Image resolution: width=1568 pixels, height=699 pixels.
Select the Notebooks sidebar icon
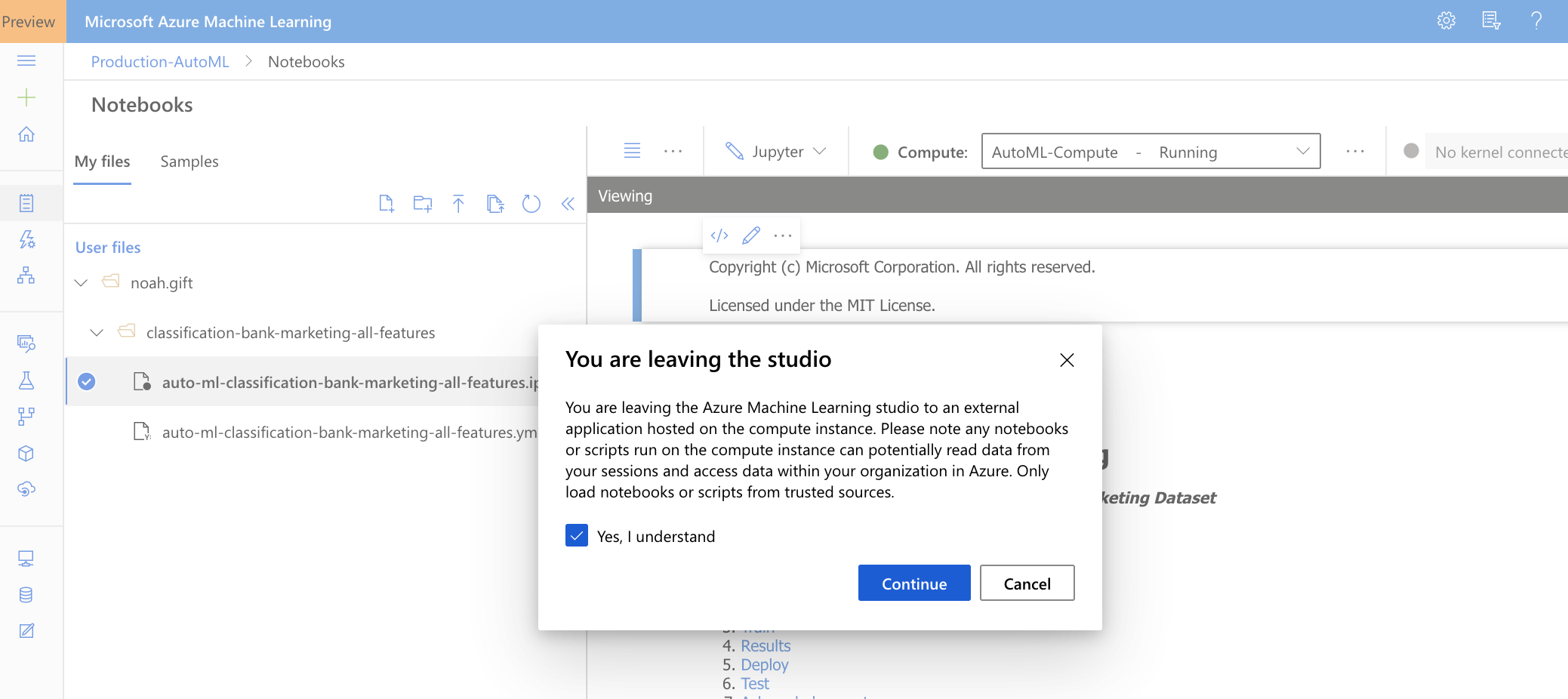(x=26, y=202)
